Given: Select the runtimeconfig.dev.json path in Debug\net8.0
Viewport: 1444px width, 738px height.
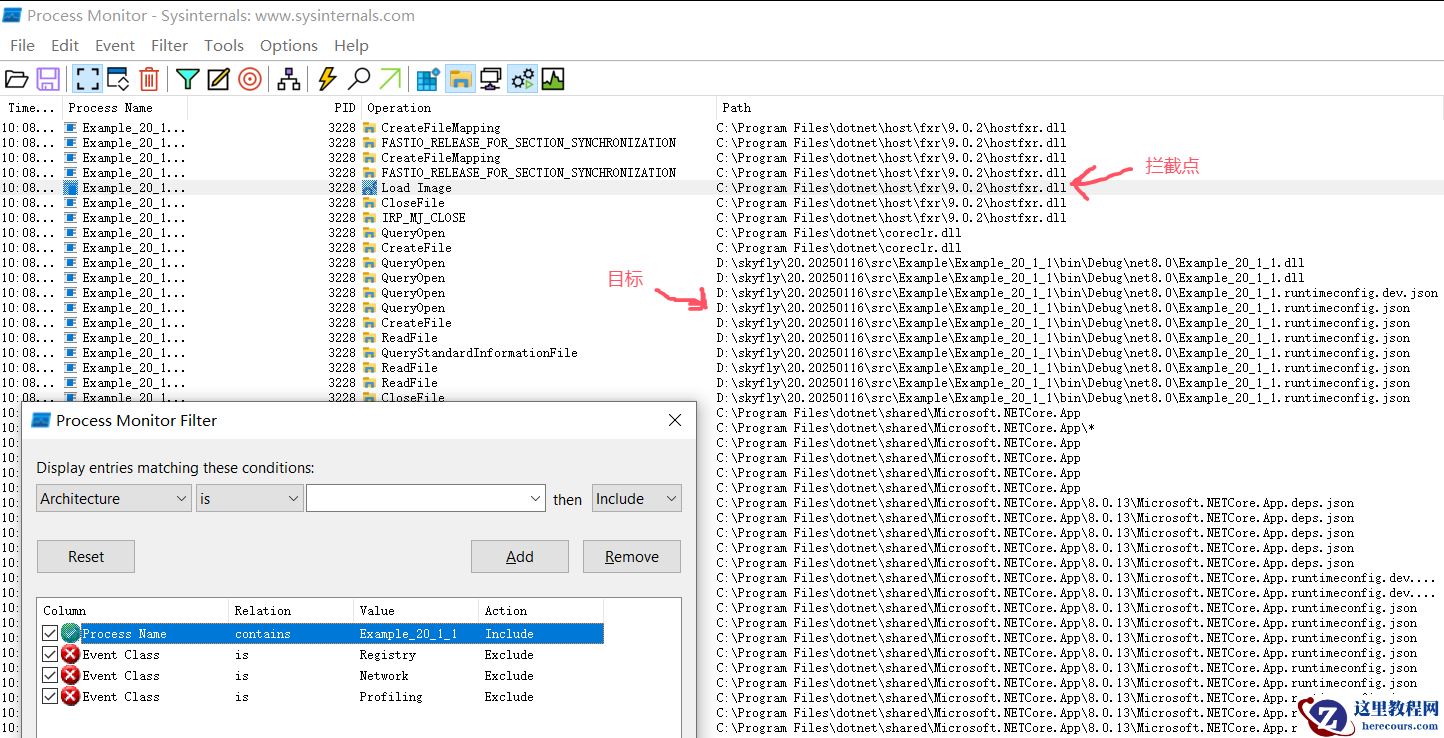Looking at the screenshot, I should (1077, 293).
